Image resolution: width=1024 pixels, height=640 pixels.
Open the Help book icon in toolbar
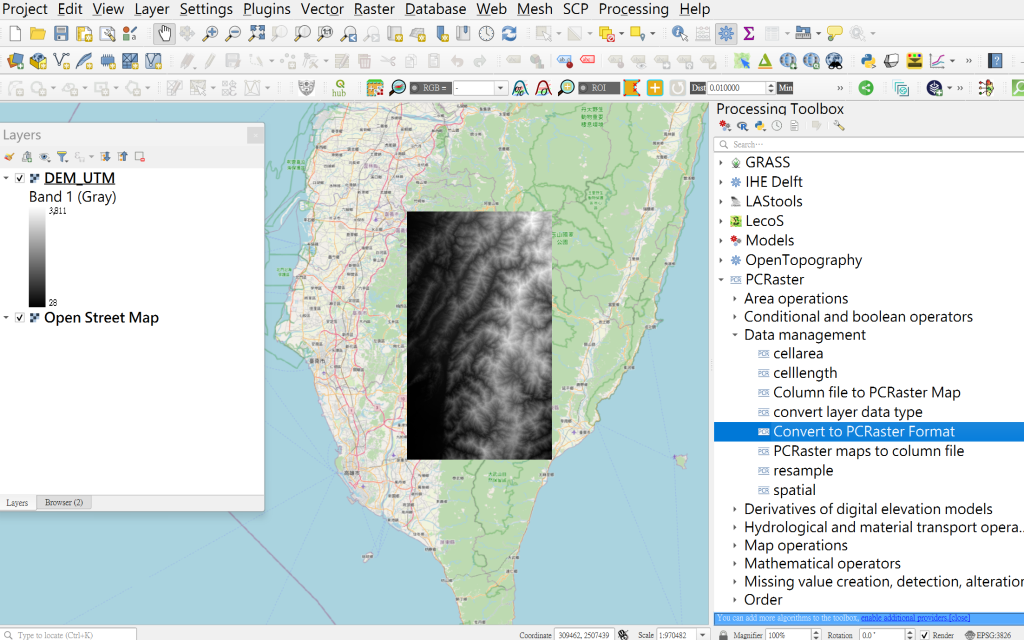pos(995,61)
